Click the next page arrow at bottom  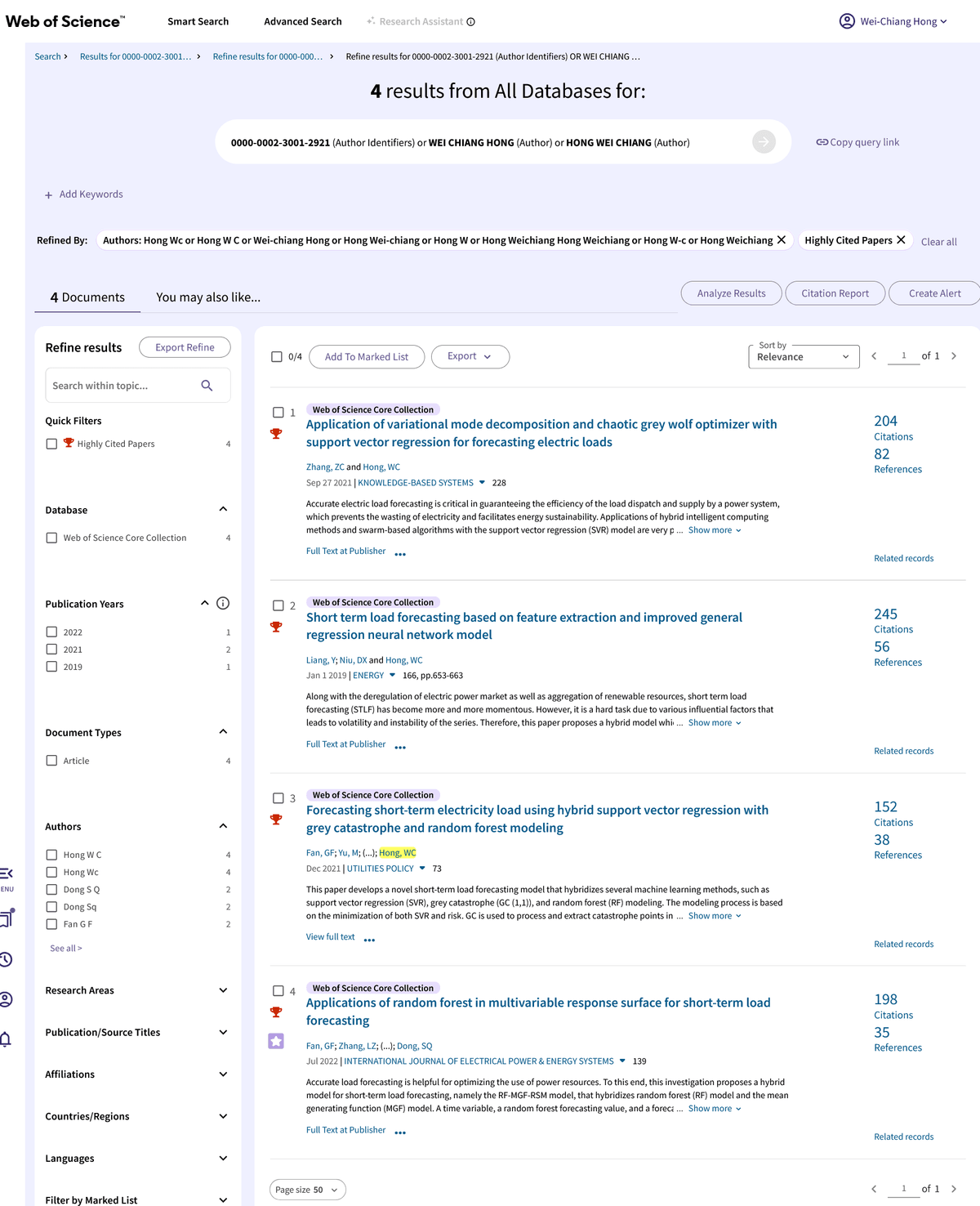(954, 1189)
